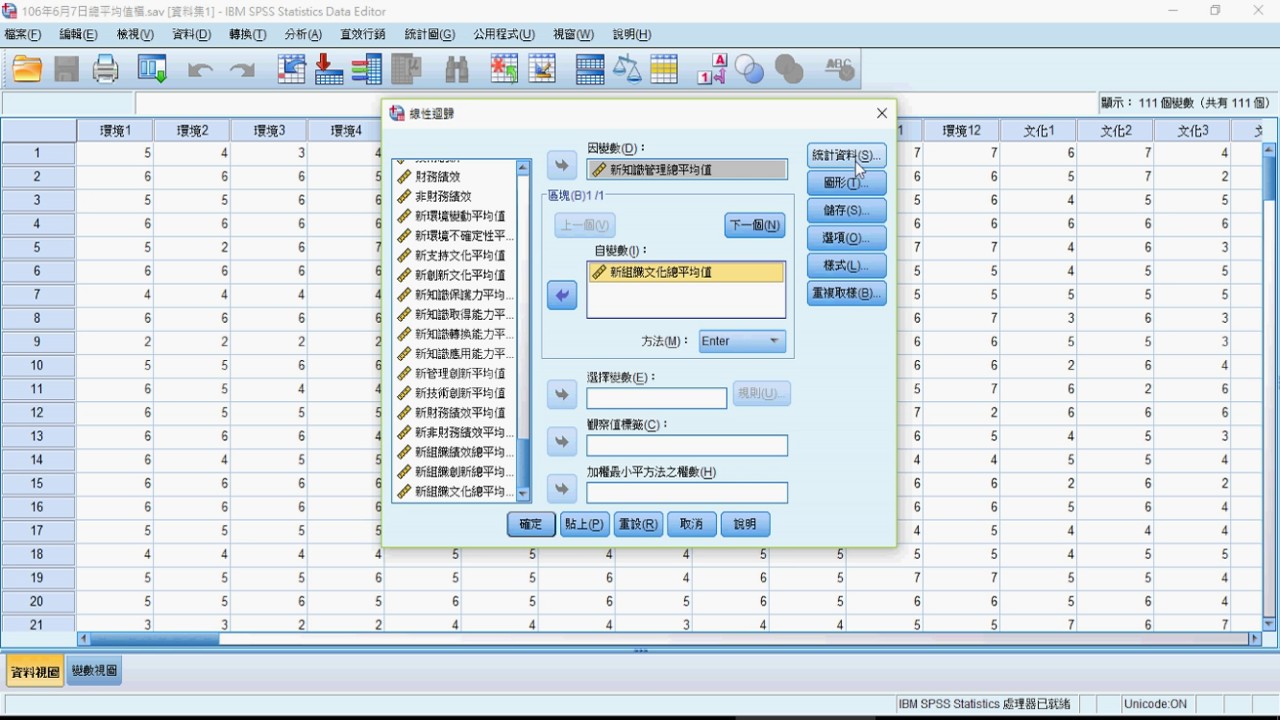Click the Print icon in the toolbar

pyautogui.click(x=106, y=69)
